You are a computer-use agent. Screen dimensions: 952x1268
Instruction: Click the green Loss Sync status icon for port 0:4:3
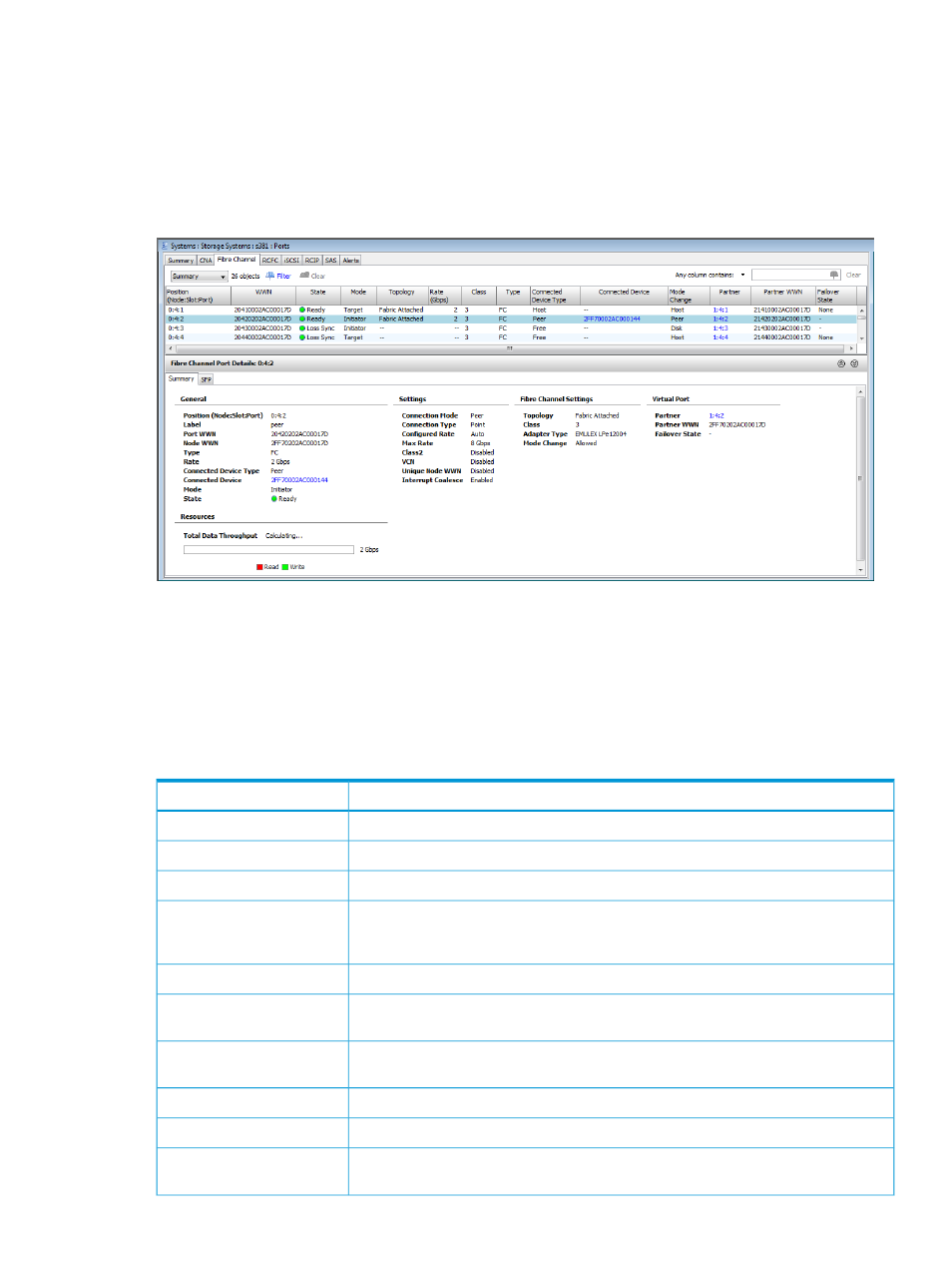(x=302, y=328)
